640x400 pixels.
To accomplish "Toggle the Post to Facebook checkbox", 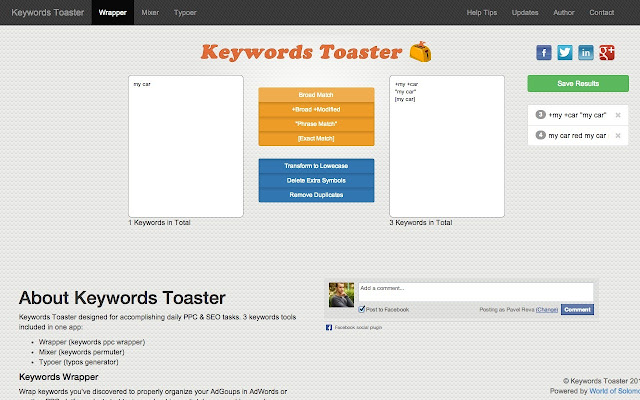I will point(361,309).
